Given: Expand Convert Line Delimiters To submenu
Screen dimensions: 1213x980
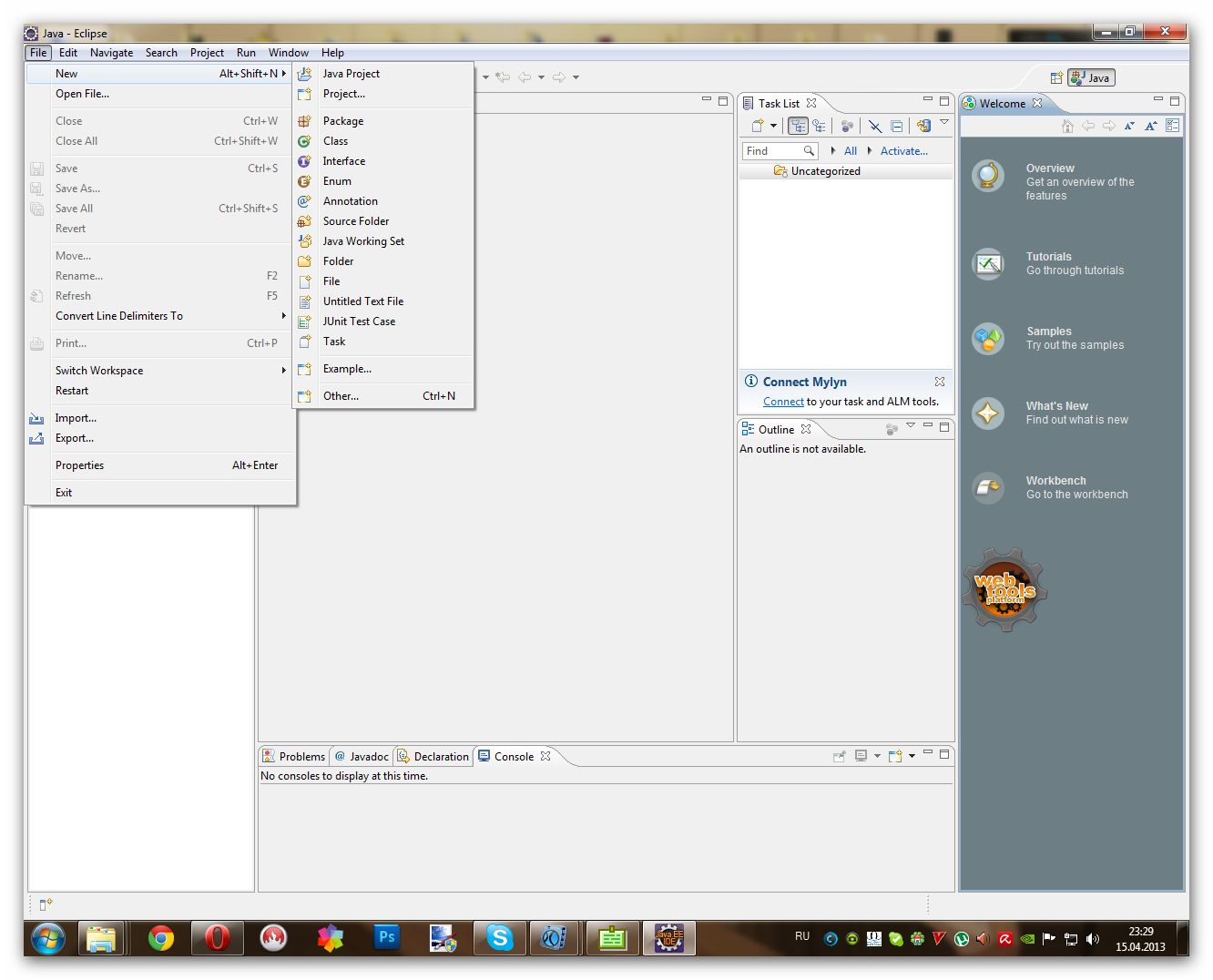Looking at the screenshot, I should pyautogui.click(x=160, y=316).
